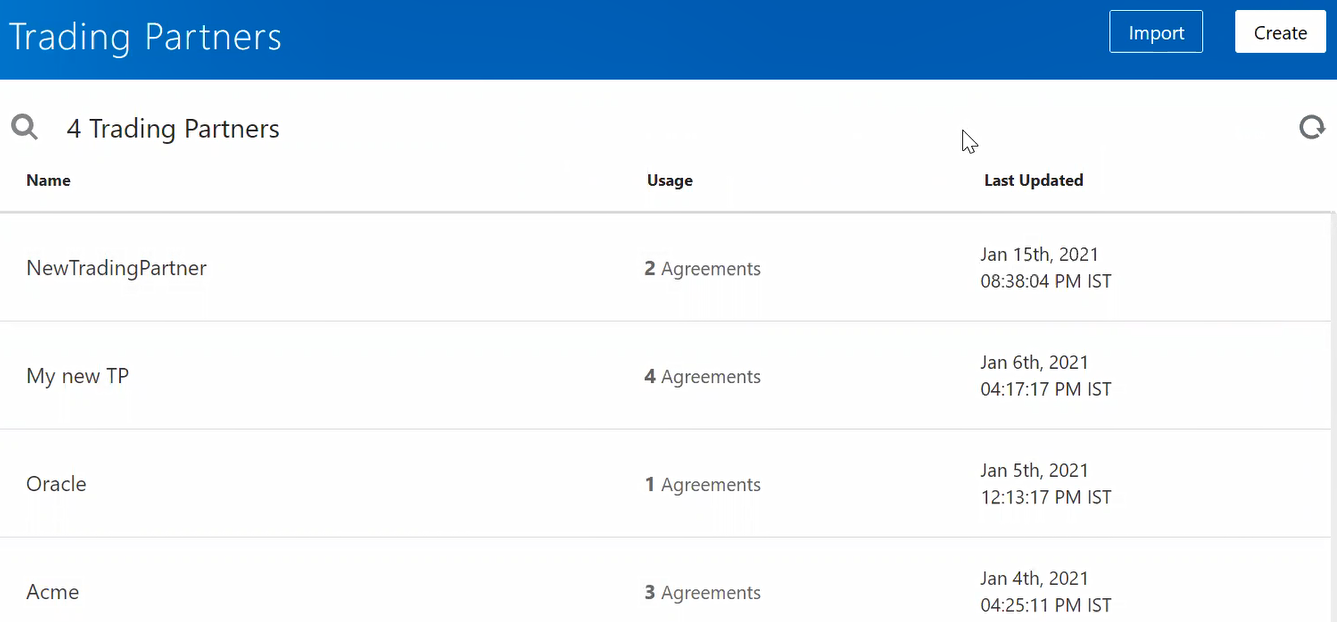Select the Acme trading partner
The height and width of the screenshot is (622, 1337).
[52, 592]
